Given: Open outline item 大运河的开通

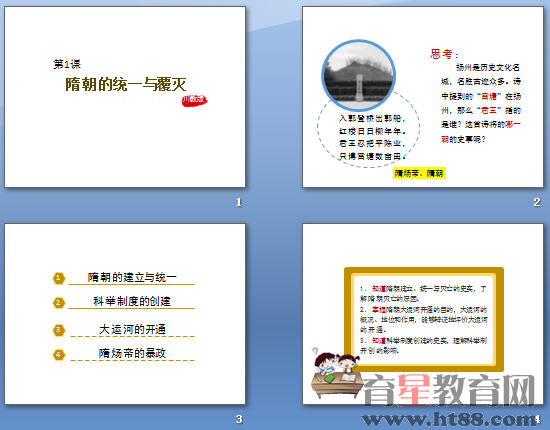Looking at the screenshot, I should 132,329.
